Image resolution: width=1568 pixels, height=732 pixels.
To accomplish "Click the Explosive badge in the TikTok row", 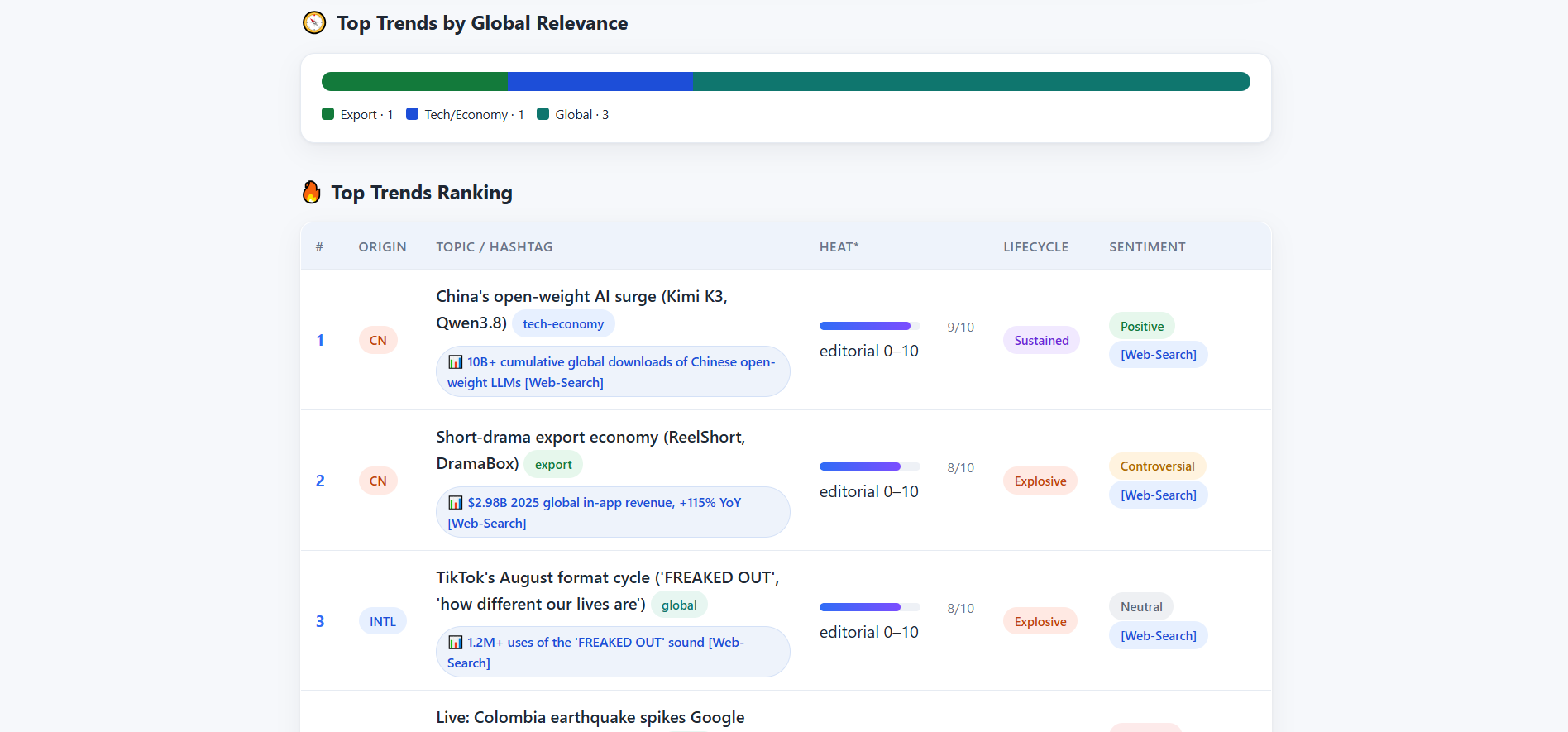I will 1040,621.
